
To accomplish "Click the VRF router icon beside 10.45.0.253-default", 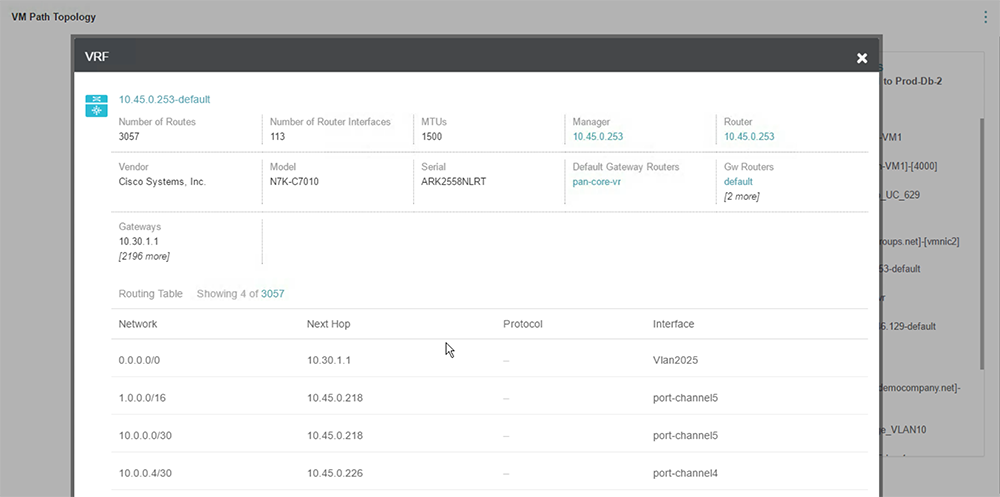I will coord(96,106).
